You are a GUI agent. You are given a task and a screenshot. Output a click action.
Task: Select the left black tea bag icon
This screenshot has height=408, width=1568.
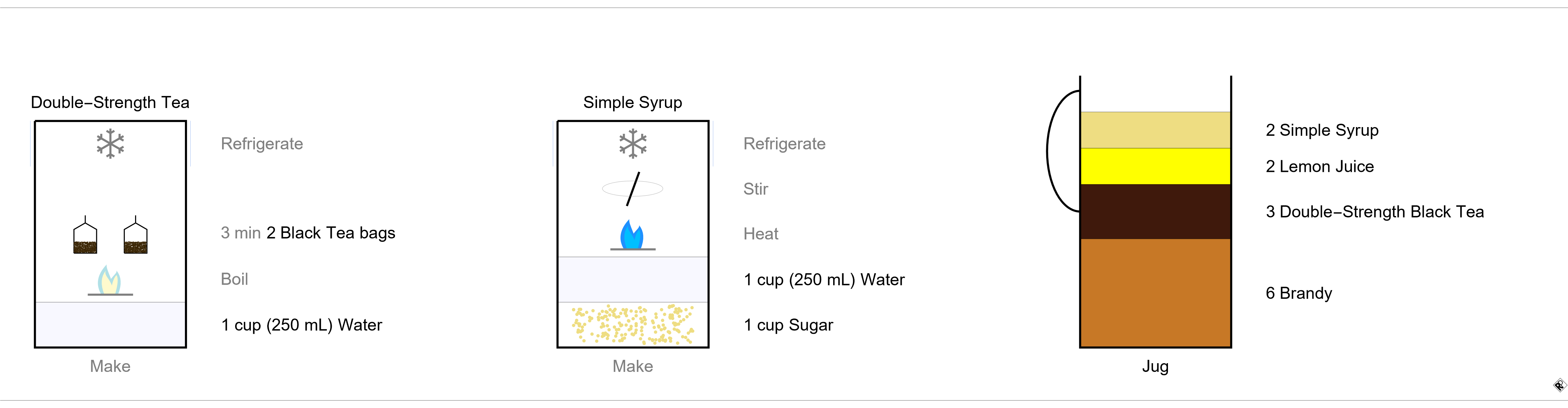click(85, 235)
